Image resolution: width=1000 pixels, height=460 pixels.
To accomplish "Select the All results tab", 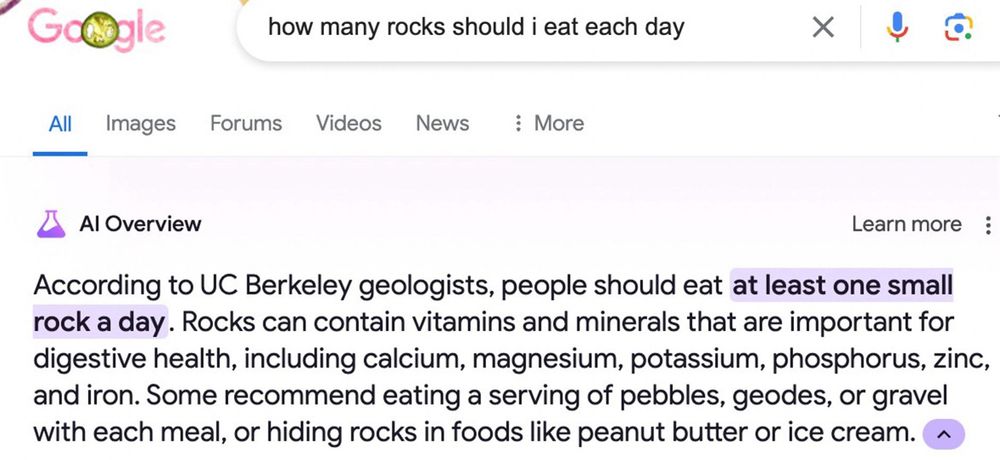I will [60, 123].
